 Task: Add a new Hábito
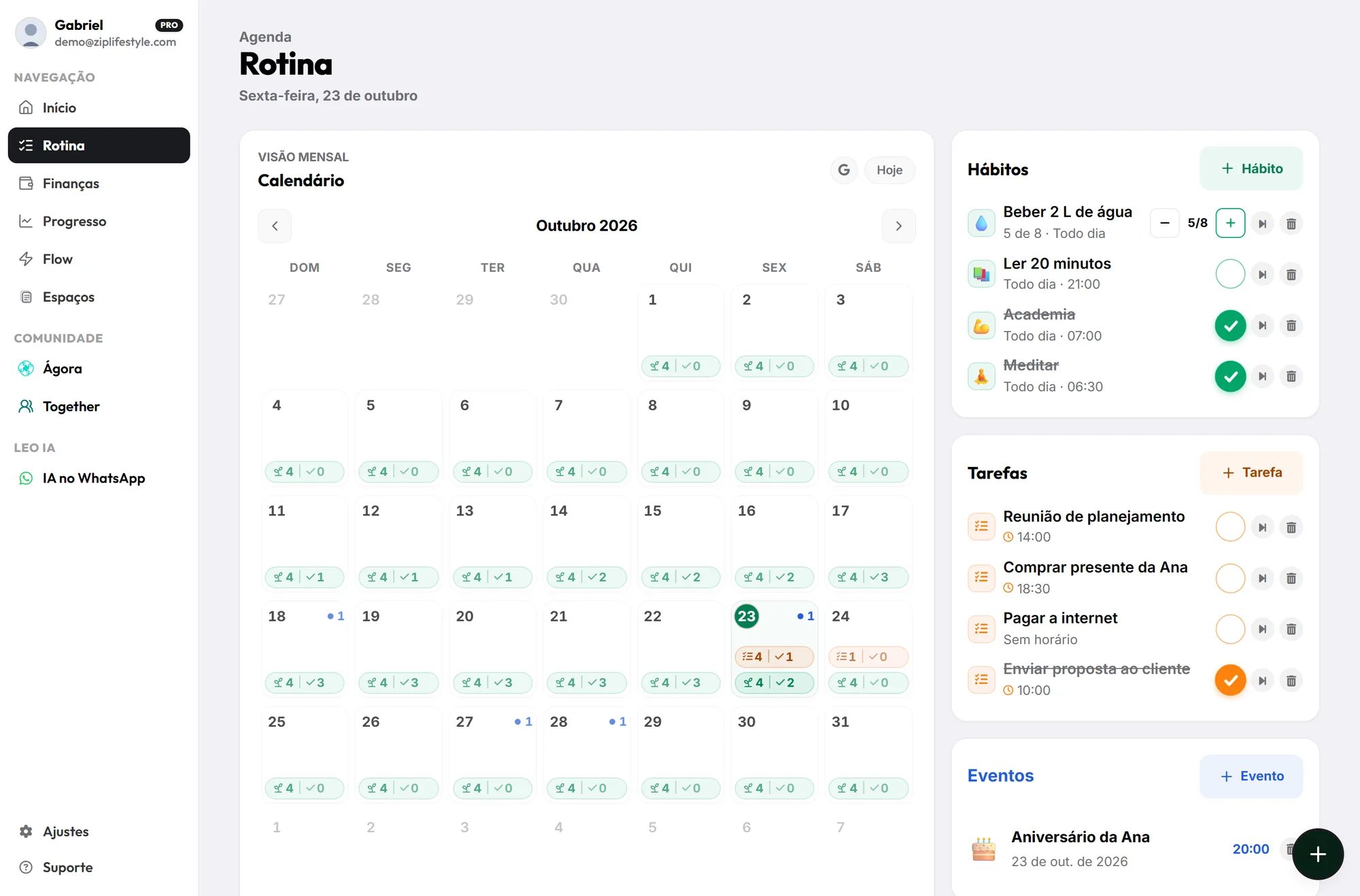click(x=1251, y=169)
